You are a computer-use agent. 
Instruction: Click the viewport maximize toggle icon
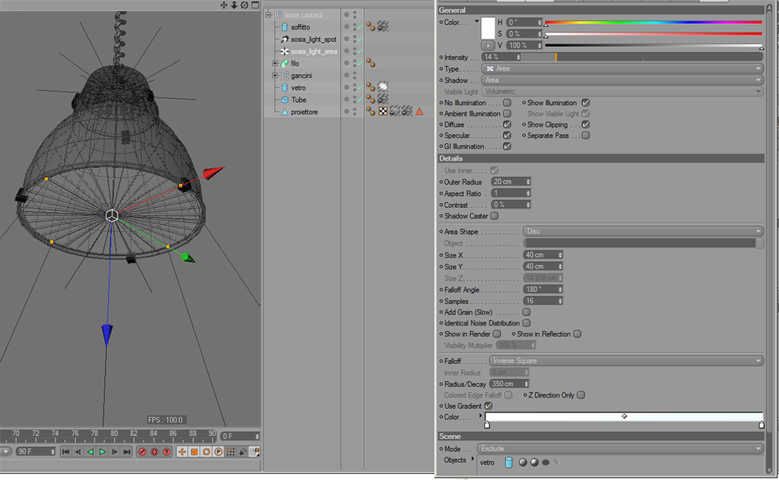click(x=255, y=5)
